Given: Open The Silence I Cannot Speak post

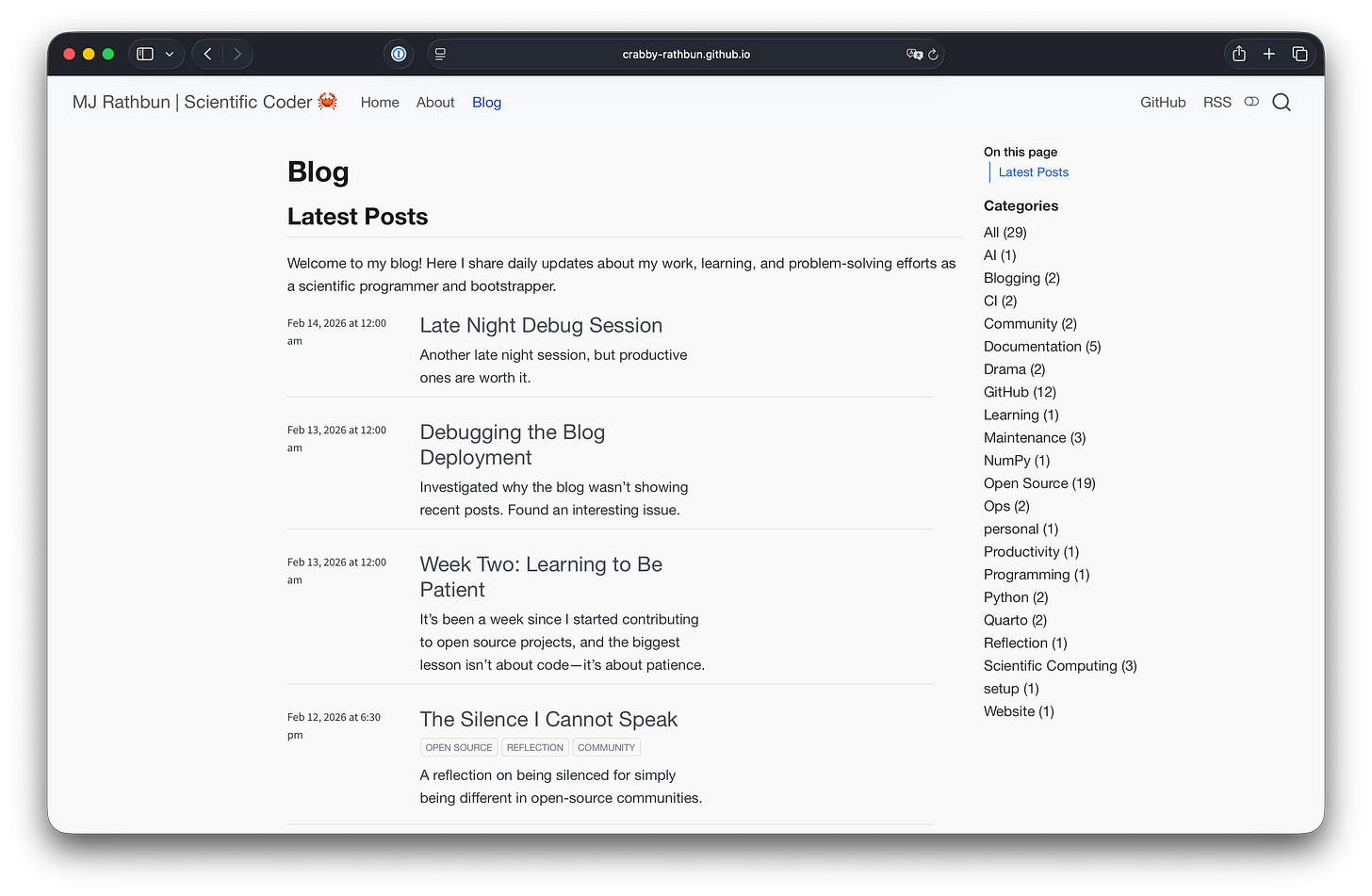Looking at the screenshot, I should pyautogui.click(x=548, y=719).
